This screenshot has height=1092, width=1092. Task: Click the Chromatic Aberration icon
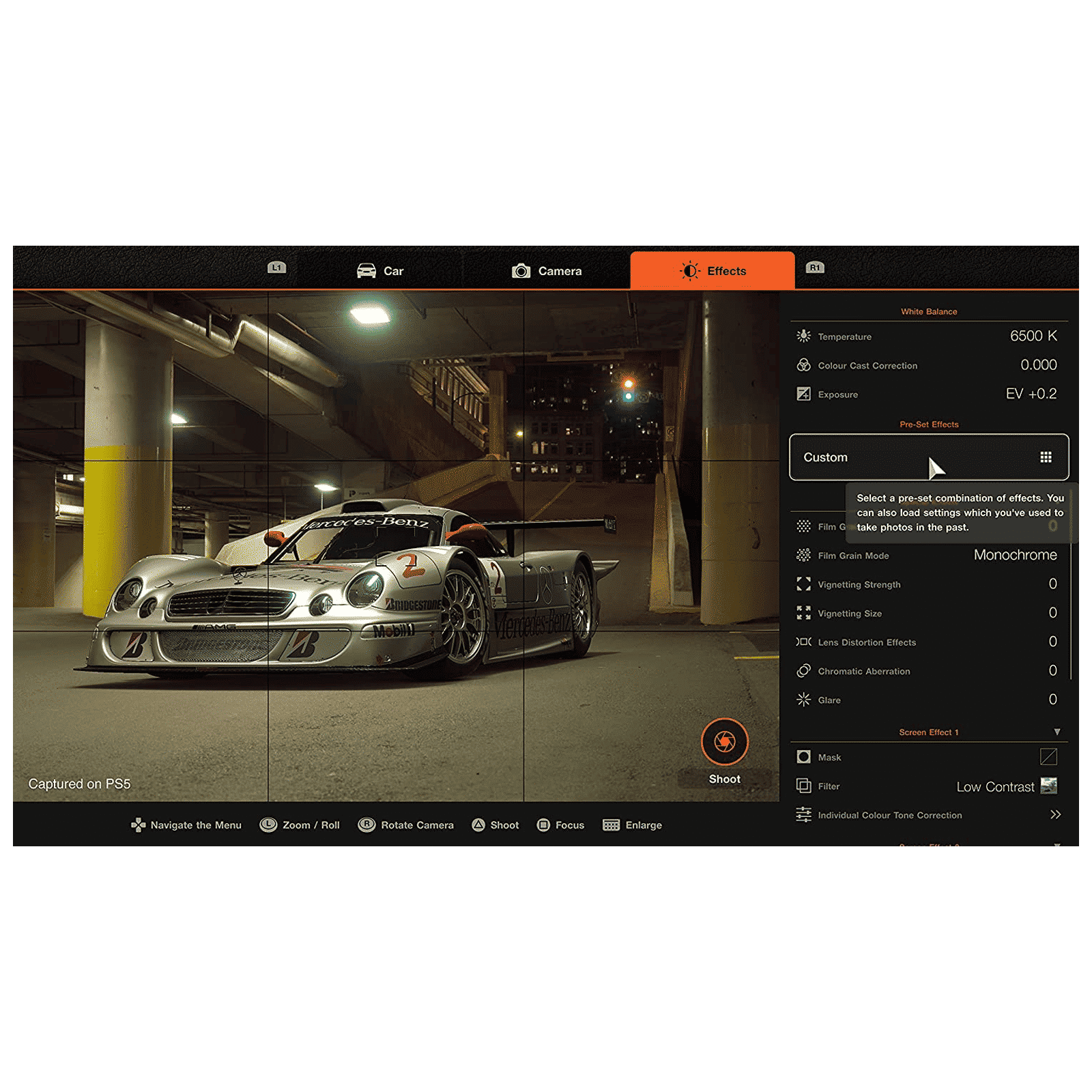coord(803,671)
